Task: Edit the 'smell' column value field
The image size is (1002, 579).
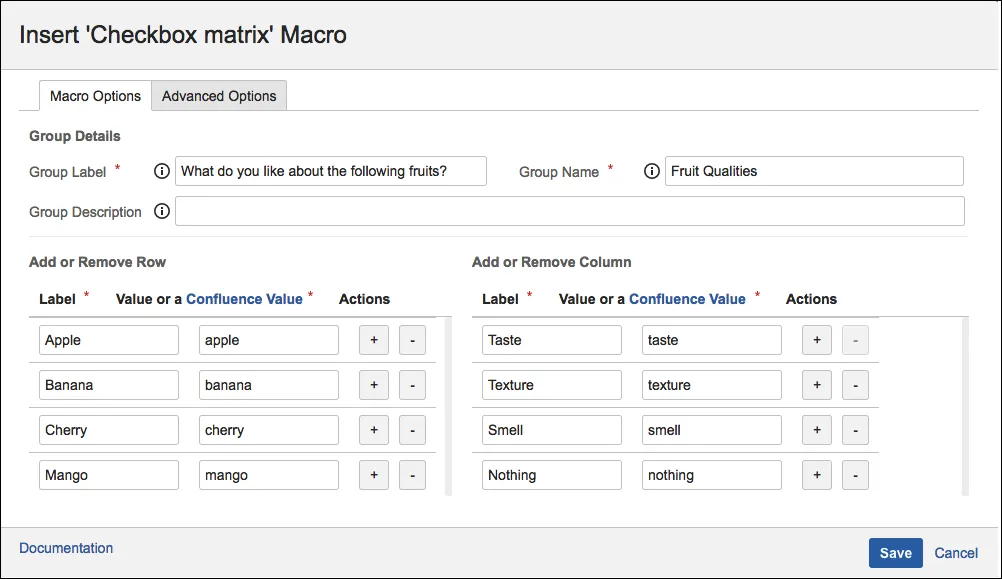Action: (x=711, y=430)
